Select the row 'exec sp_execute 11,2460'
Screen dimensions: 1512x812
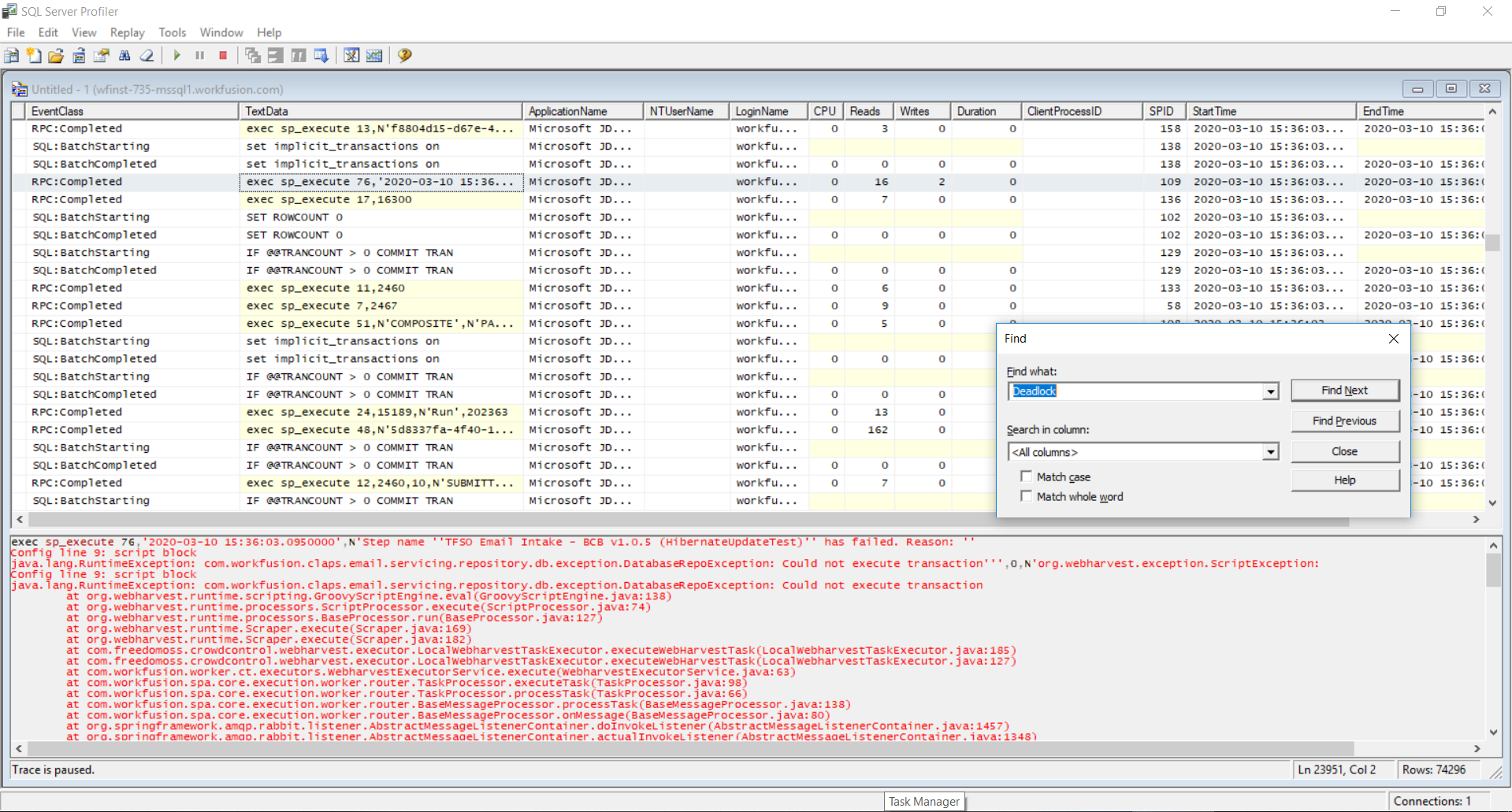[x=749, y=288]
